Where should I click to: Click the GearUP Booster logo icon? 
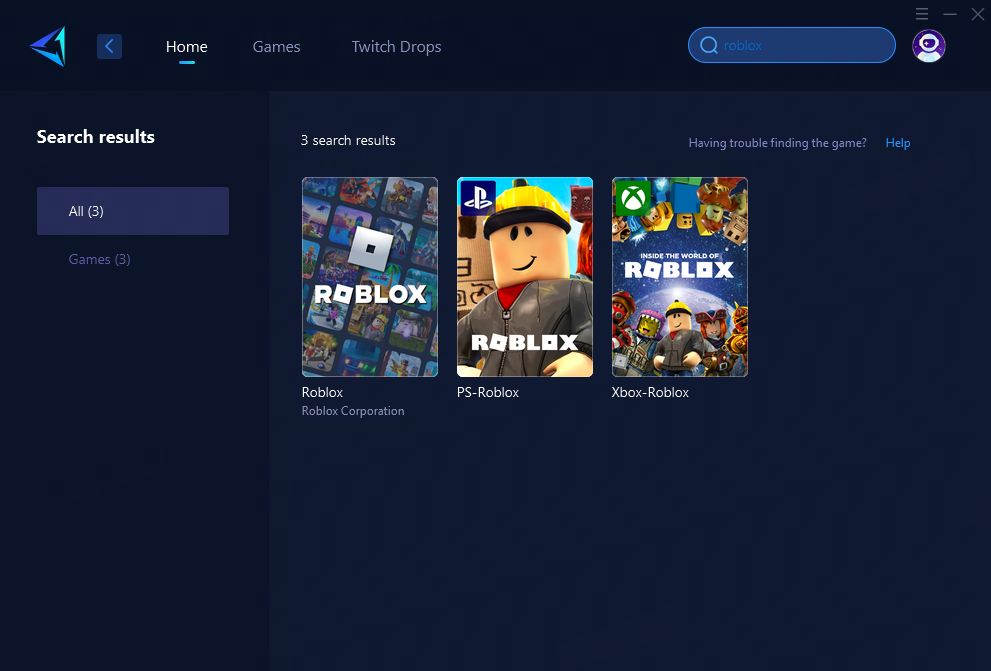(x=48, y=46)
